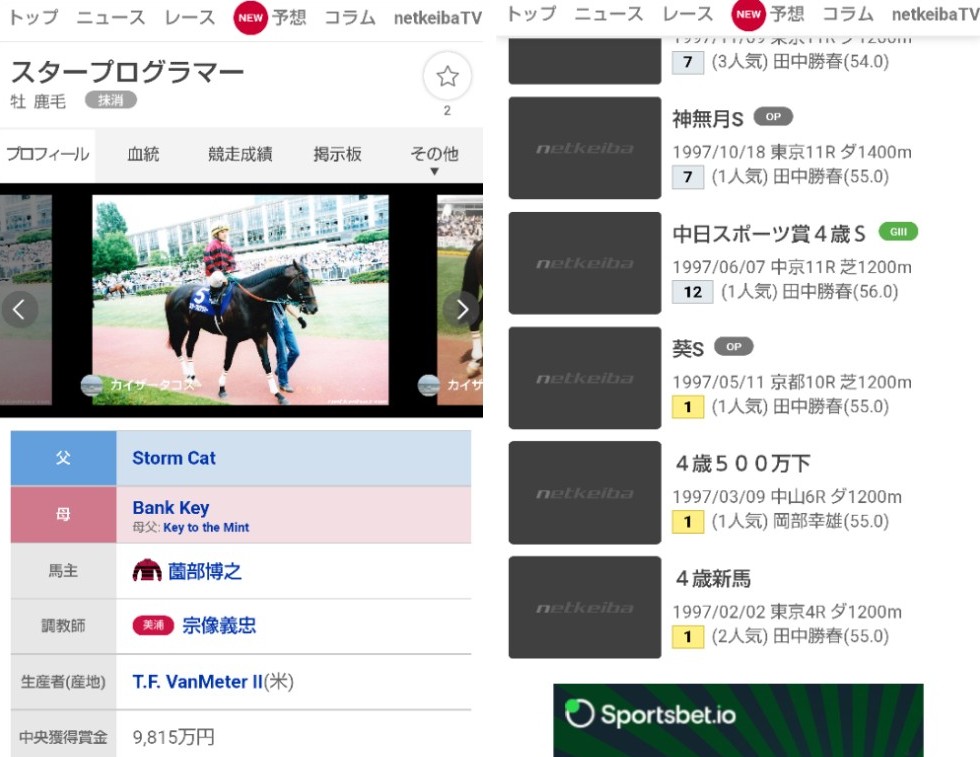This screenshot has height=757, width=980.
Task: Click finish position 7 for 神無月S
Action: pyautogui.click(x=688, y=177)
